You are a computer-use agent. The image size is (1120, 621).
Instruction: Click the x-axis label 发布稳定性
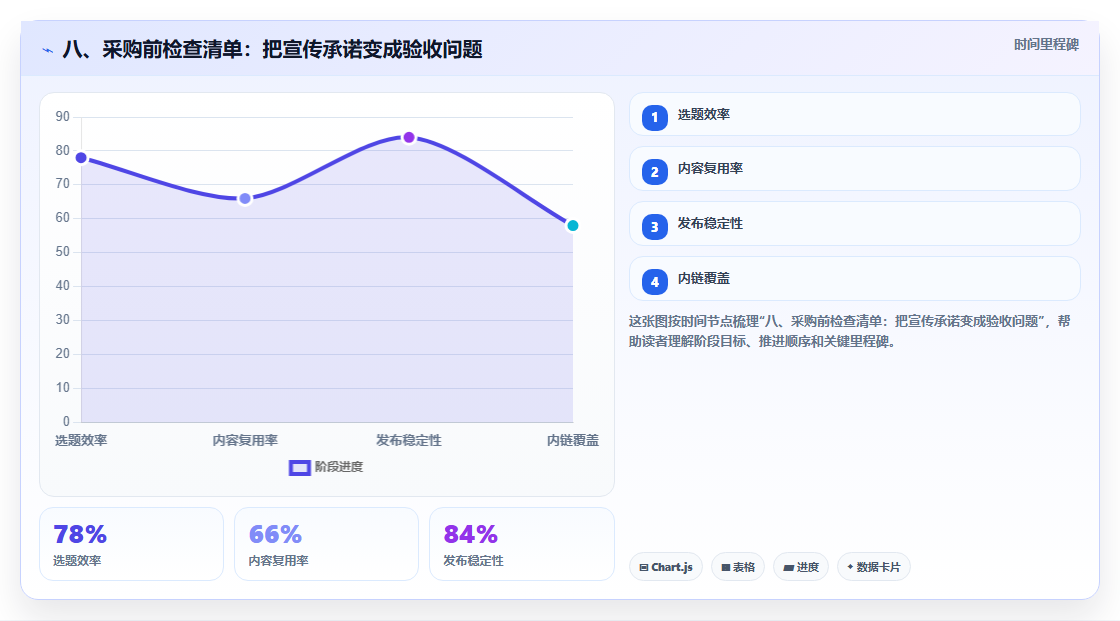click(x=409, y=441)
